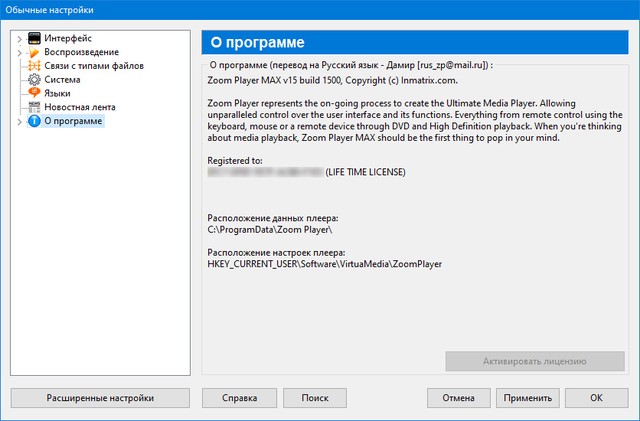640x421 pixels.
Task: Expand the Воспроизведение tree node
Action: (19, 52)
